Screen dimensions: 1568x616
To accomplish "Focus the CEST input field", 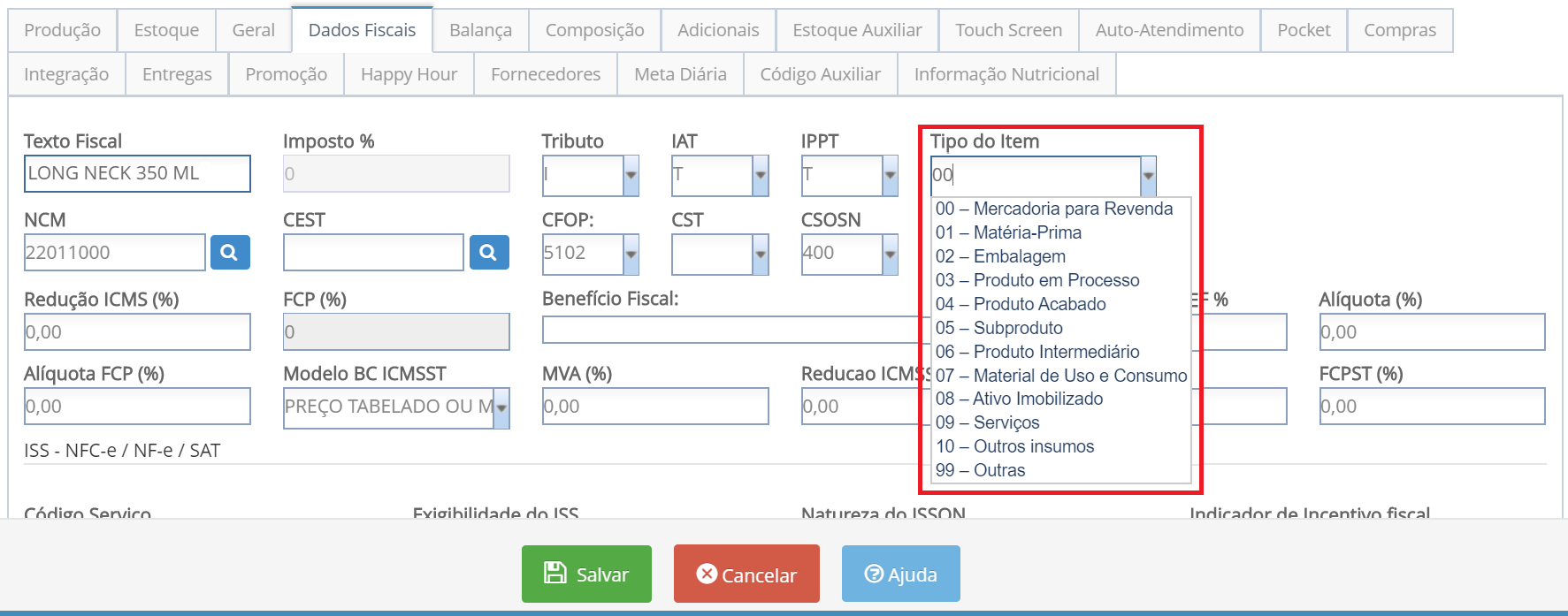I will 373,253.
